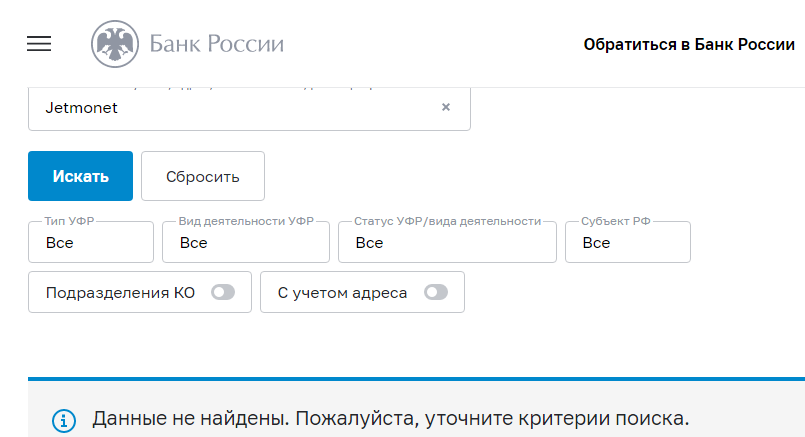
Task: Toggle the Подразделения КО switch
Action: [223, 292]
